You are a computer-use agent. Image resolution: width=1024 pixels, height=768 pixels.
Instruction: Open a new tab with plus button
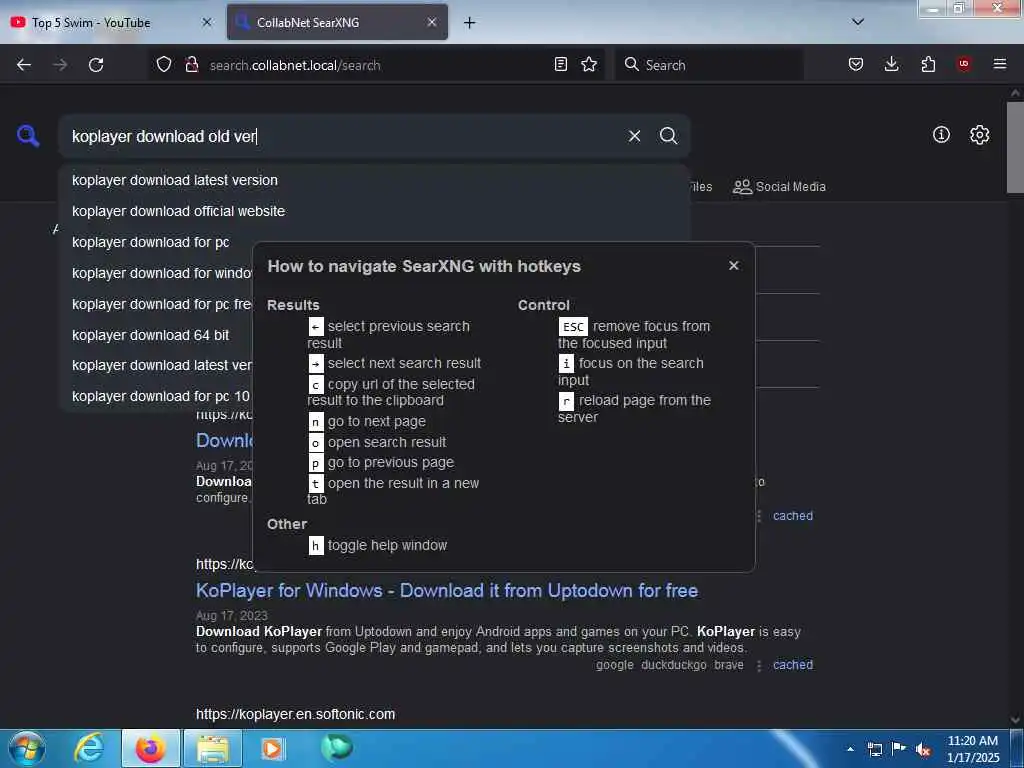coord(470,23)
